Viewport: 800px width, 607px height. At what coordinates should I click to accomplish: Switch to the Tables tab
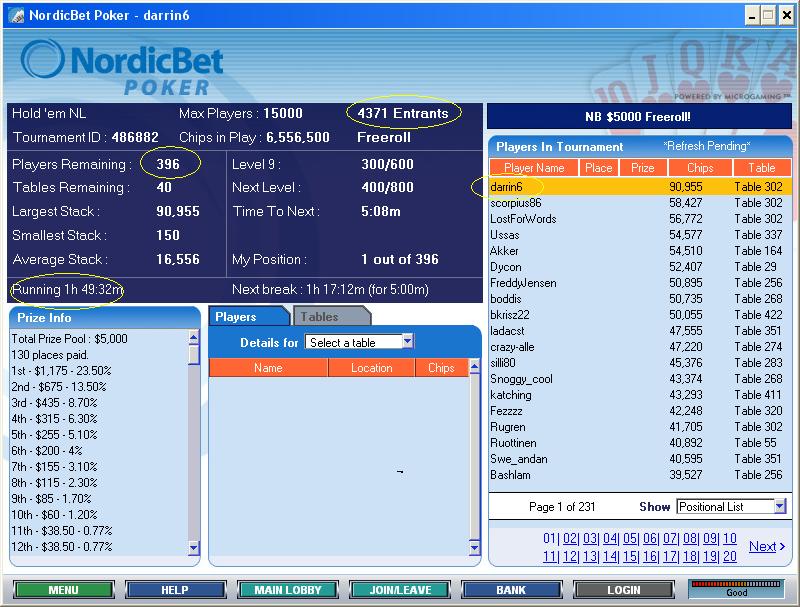pos(331,316)
